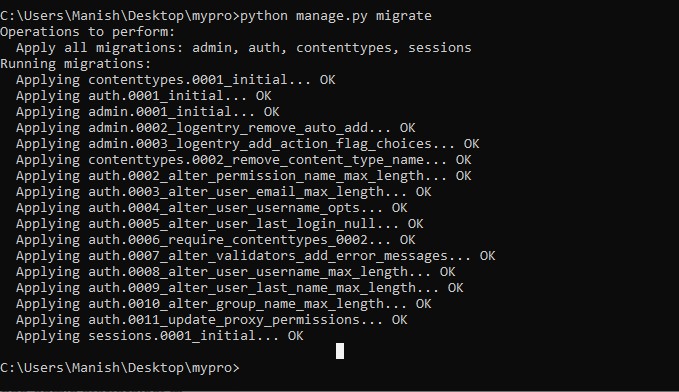Click the admin.0002_logentry_remove_auto_add line
The image size is (679, 392).
215,128
